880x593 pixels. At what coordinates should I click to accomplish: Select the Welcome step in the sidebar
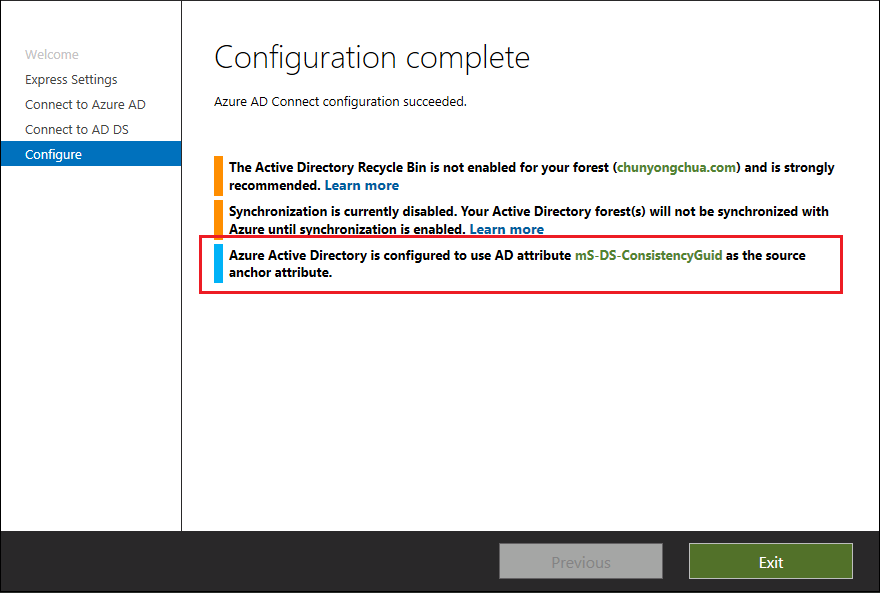pos(52,54)
